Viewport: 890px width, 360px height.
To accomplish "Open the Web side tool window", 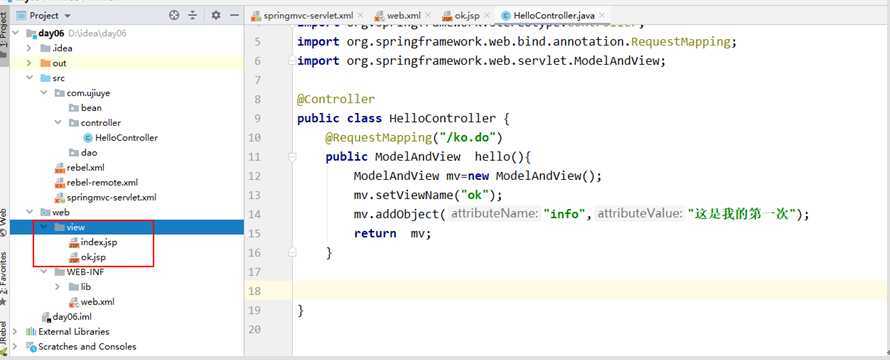I will pos(5,221).
